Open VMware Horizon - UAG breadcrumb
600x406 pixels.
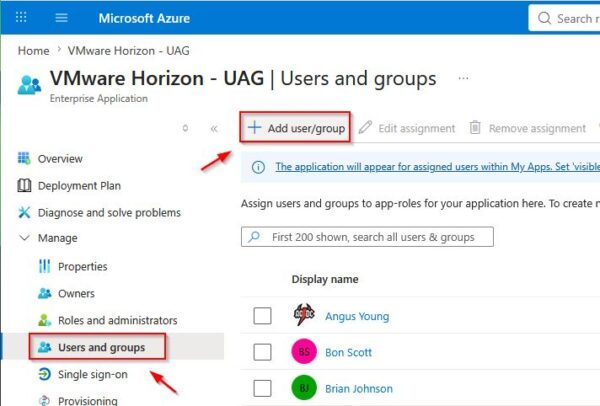(129, 51)
